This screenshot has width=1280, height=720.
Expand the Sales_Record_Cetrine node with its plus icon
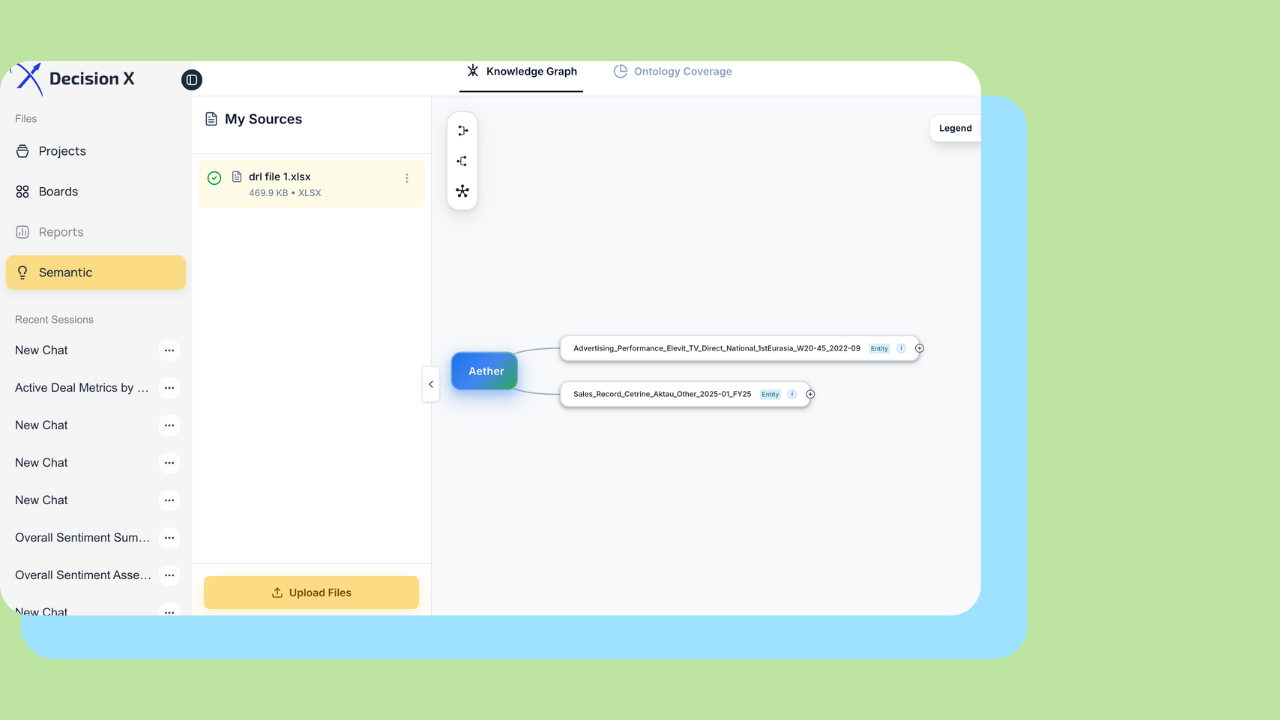point(810,394)
